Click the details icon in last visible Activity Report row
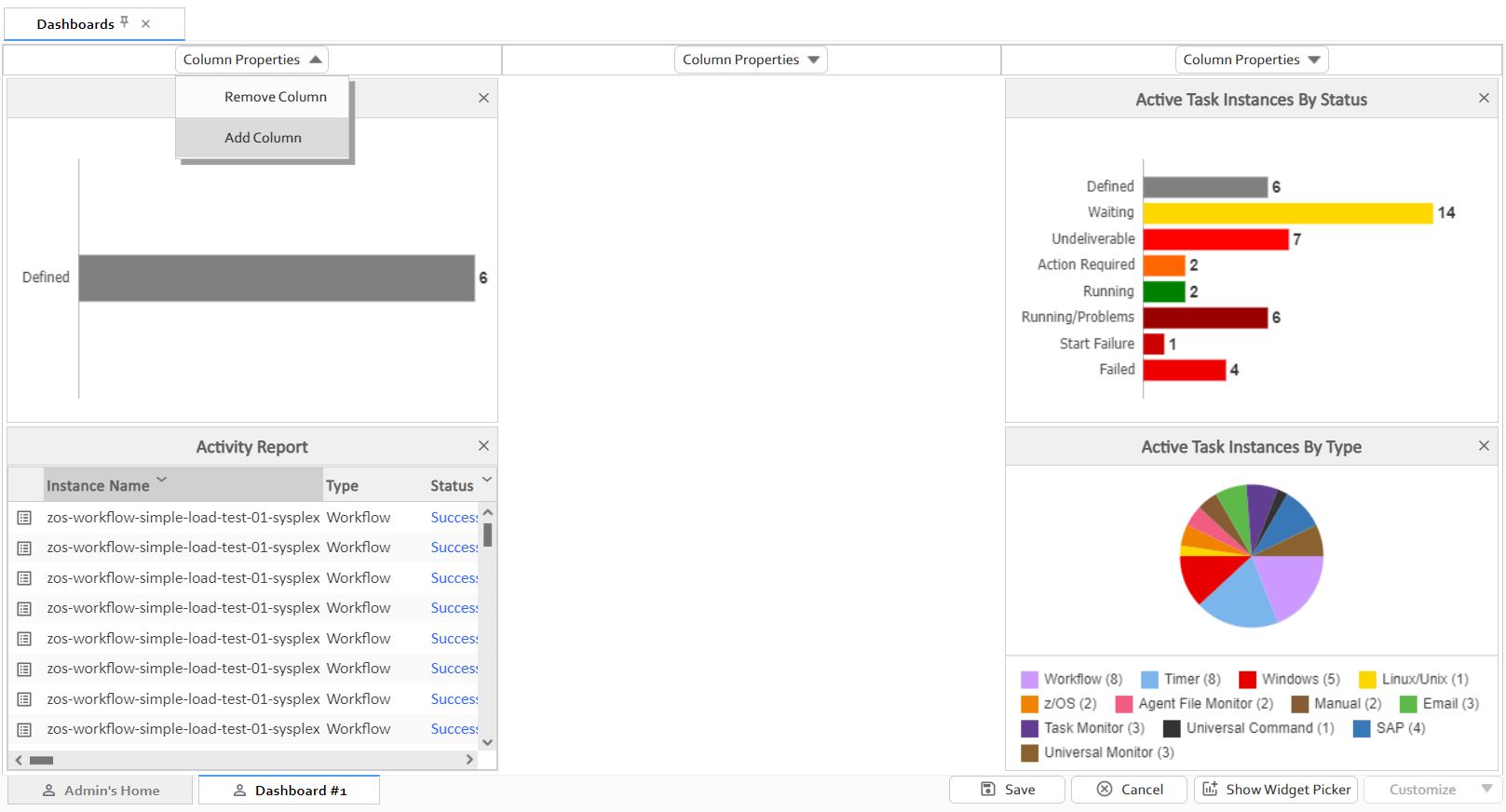This screenshot has height=812, width=1506. click(x=25, y=729)
